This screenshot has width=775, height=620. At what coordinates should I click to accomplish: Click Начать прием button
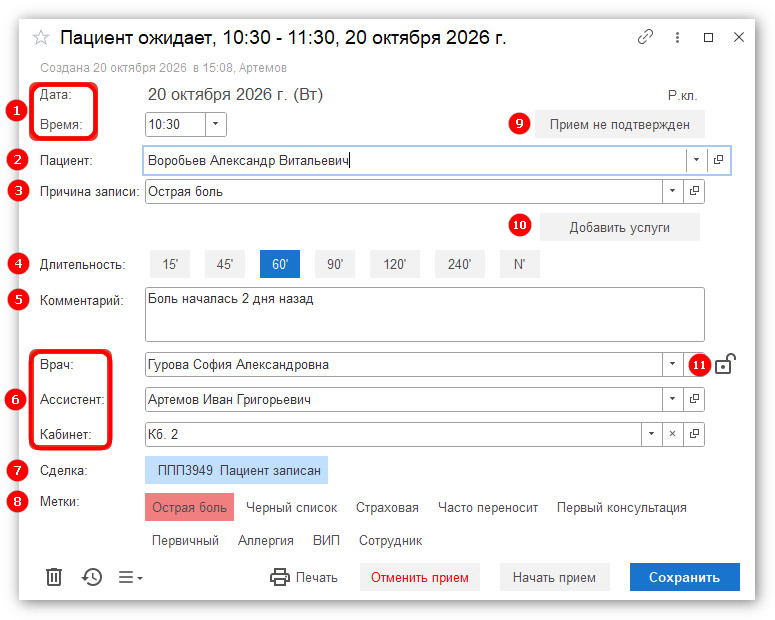555,577
